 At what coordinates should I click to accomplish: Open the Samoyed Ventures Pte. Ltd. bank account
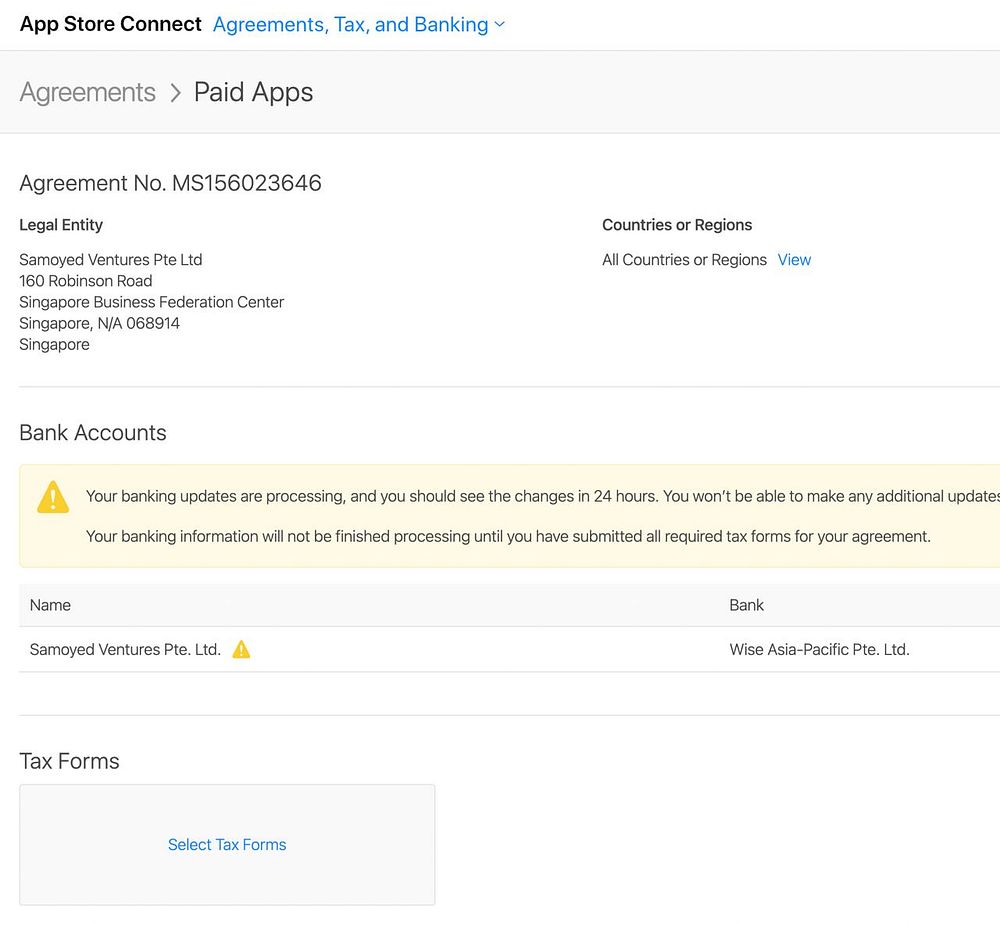(x=125, y=650)
